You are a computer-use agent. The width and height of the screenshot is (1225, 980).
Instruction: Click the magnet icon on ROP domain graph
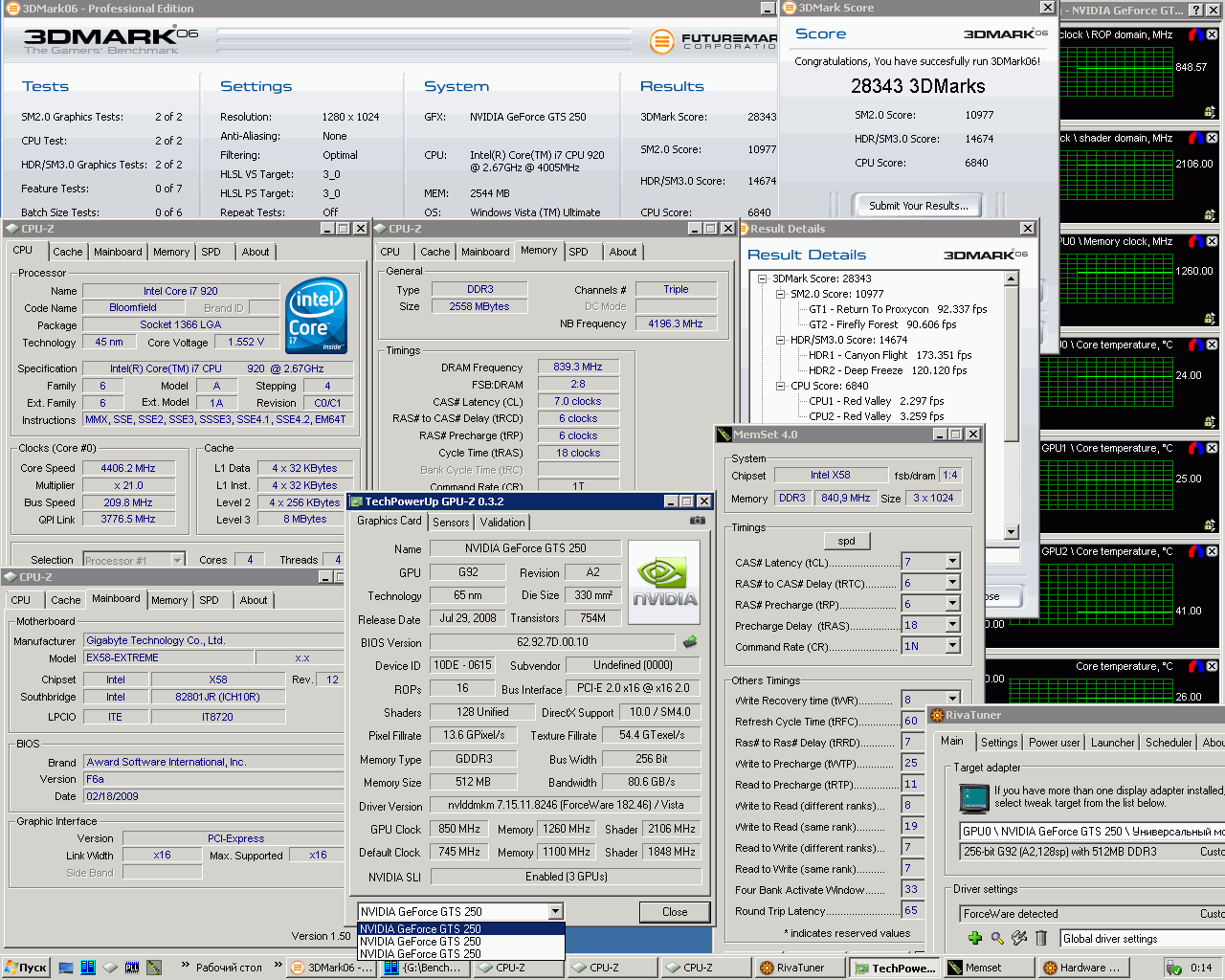tap(1195, 34)
